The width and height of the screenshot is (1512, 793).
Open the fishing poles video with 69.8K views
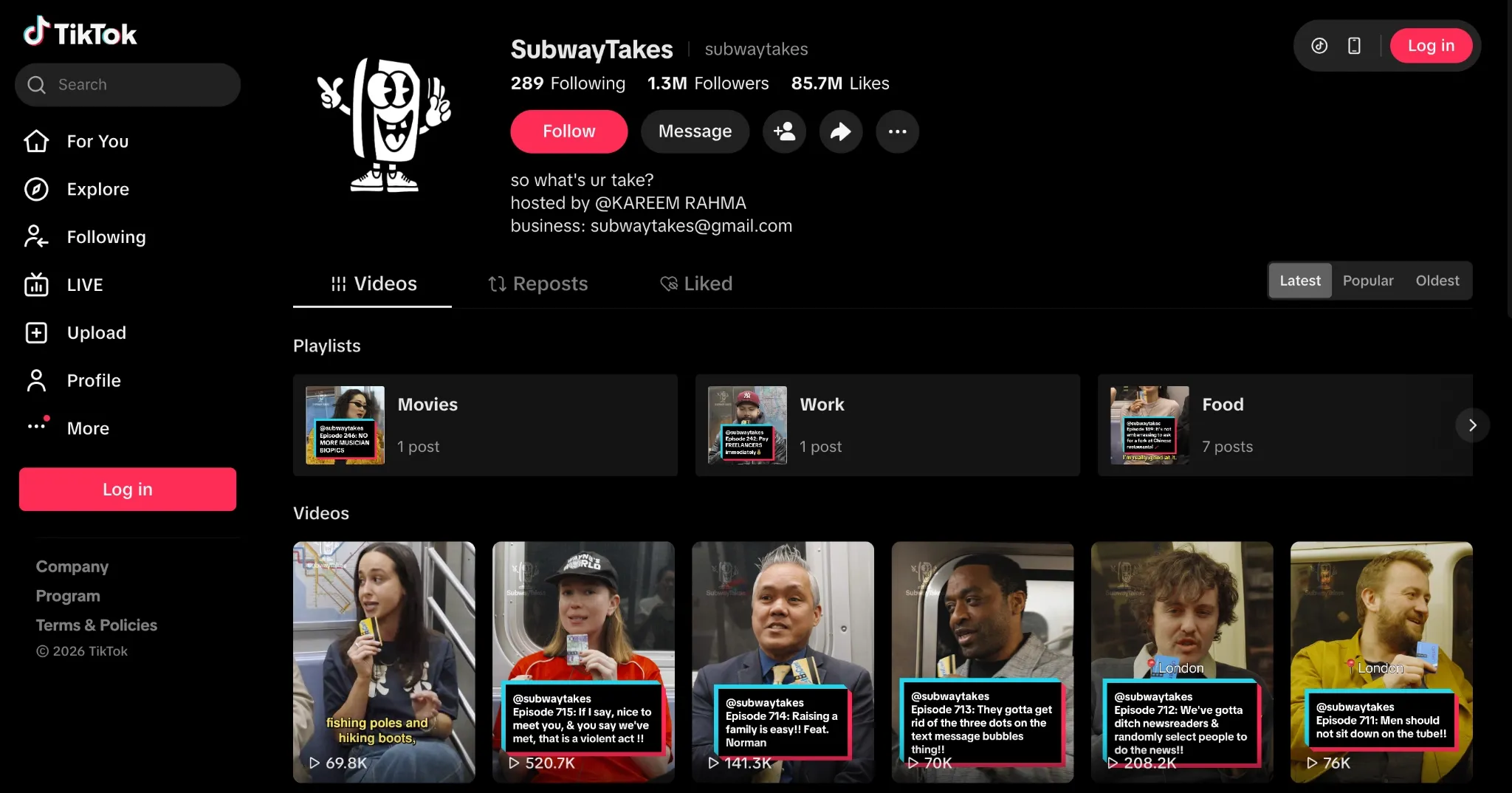coord(384,662)
